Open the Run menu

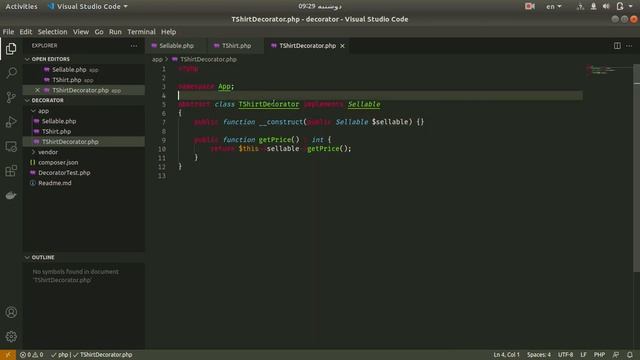pos(115,32)
